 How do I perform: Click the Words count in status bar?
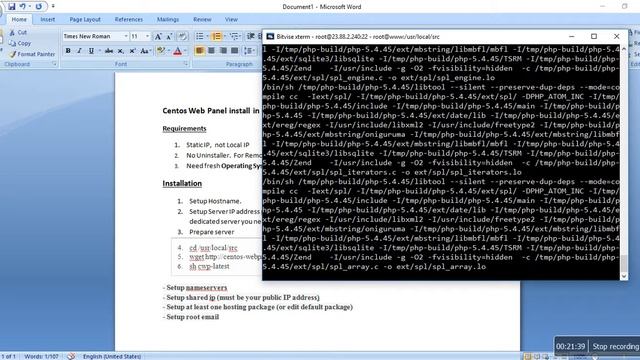pos(42,356)
